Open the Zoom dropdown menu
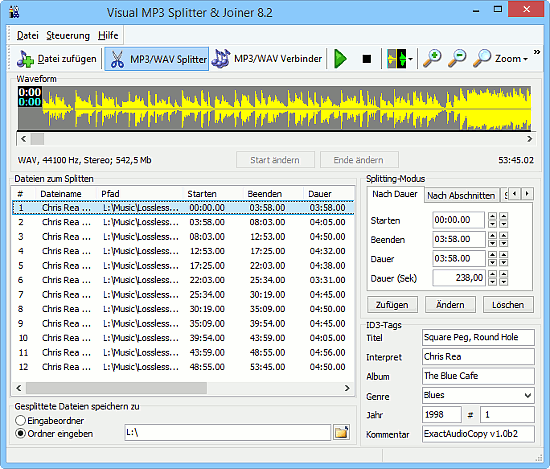Screen dimensions: 550x469 pyautogui.click(x=501, y=59)
